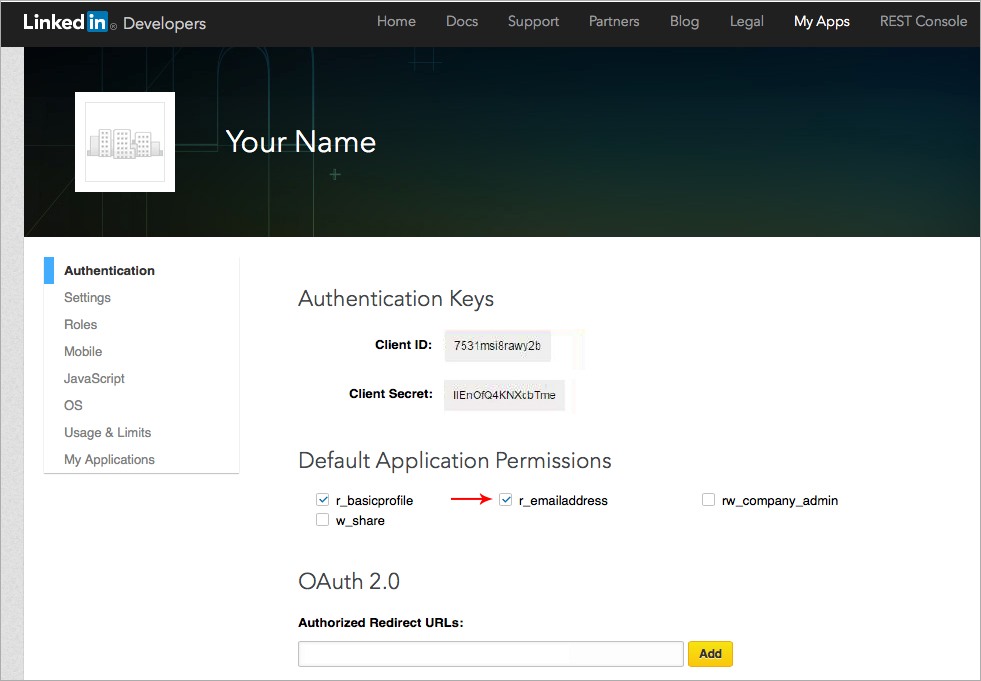
Task: Uncheck the r_emailaddress permission
Action: 506,500
